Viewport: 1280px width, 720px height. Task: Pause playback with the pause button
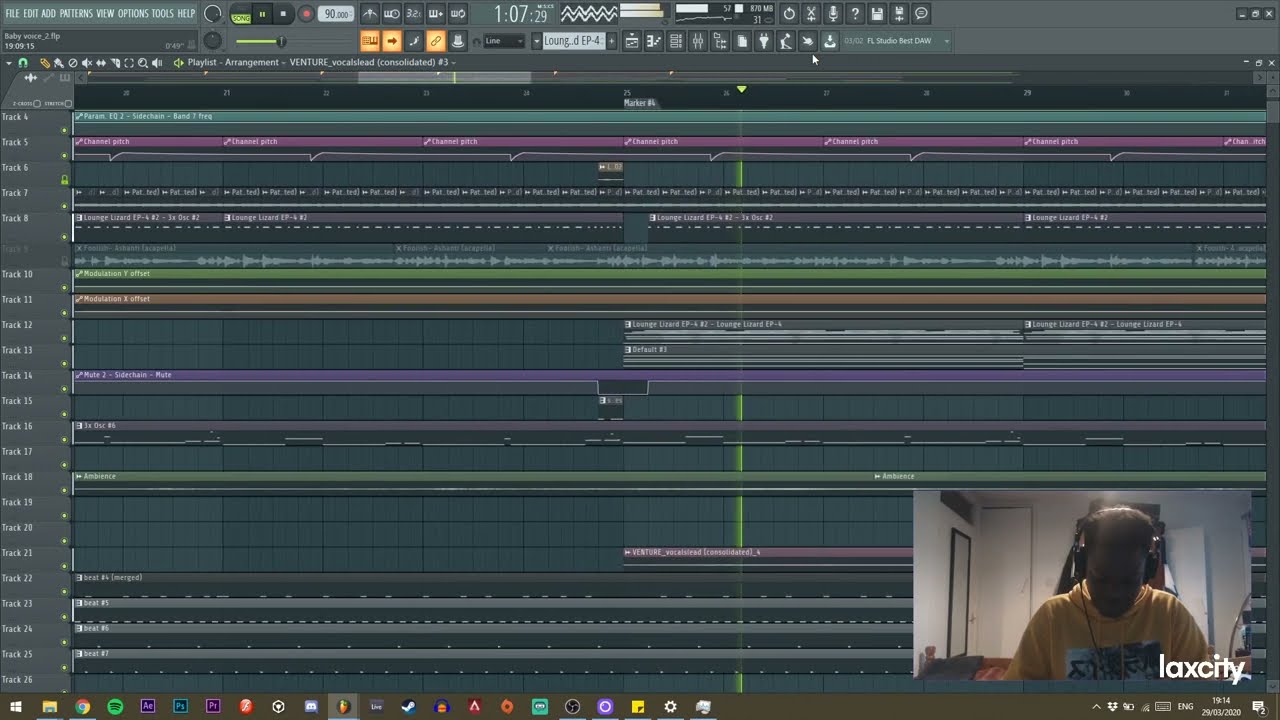tap(262, 14)
